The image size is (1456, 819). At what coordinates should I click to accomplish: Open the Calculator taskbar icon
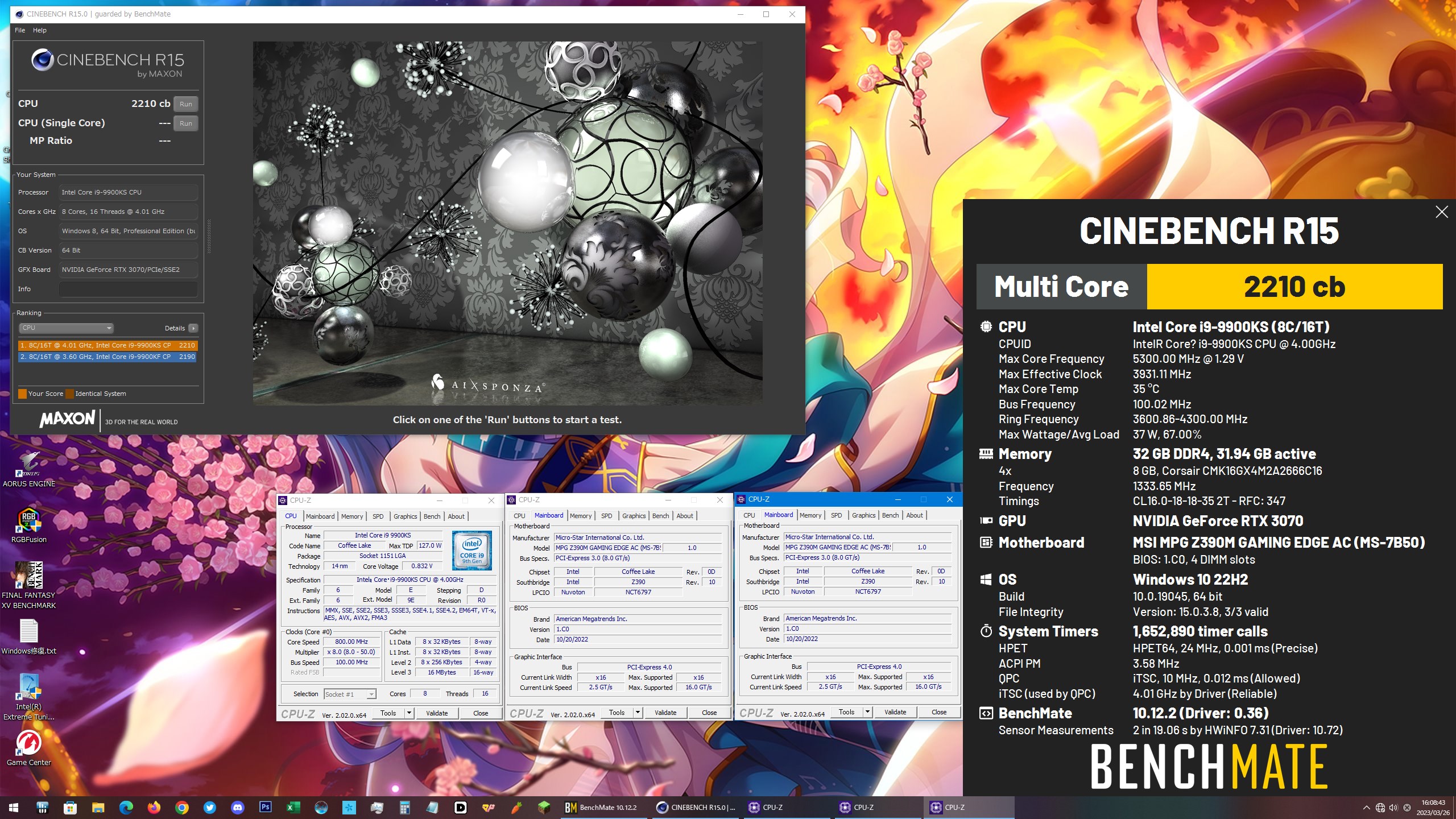click(404, 807)
